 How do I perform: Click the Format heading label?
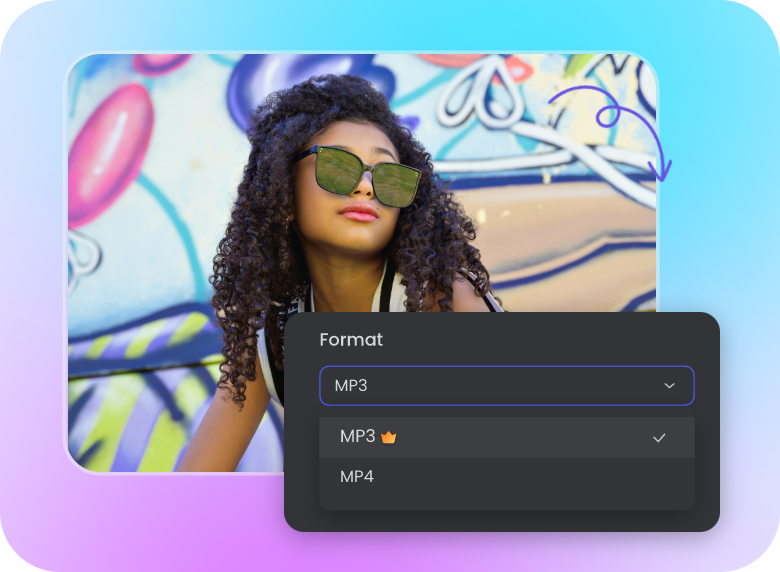point(351,340)
